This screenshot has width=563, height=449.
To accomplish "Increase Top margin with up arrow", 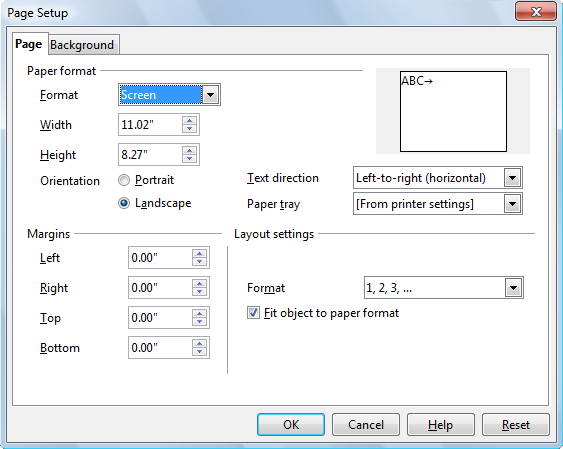I will [x=200, y=313].
